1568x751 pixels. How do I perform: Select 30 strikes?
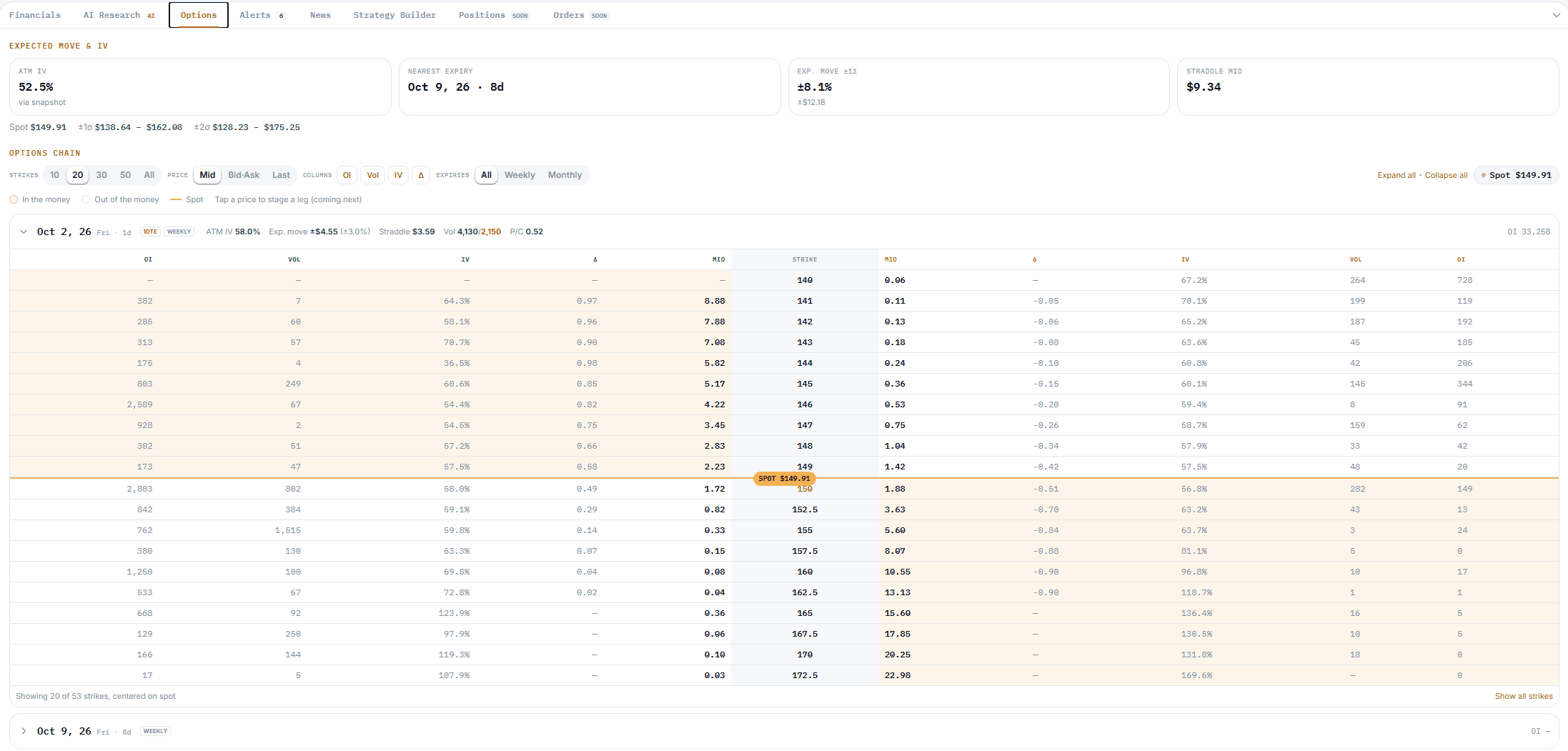tap(101, 175)
